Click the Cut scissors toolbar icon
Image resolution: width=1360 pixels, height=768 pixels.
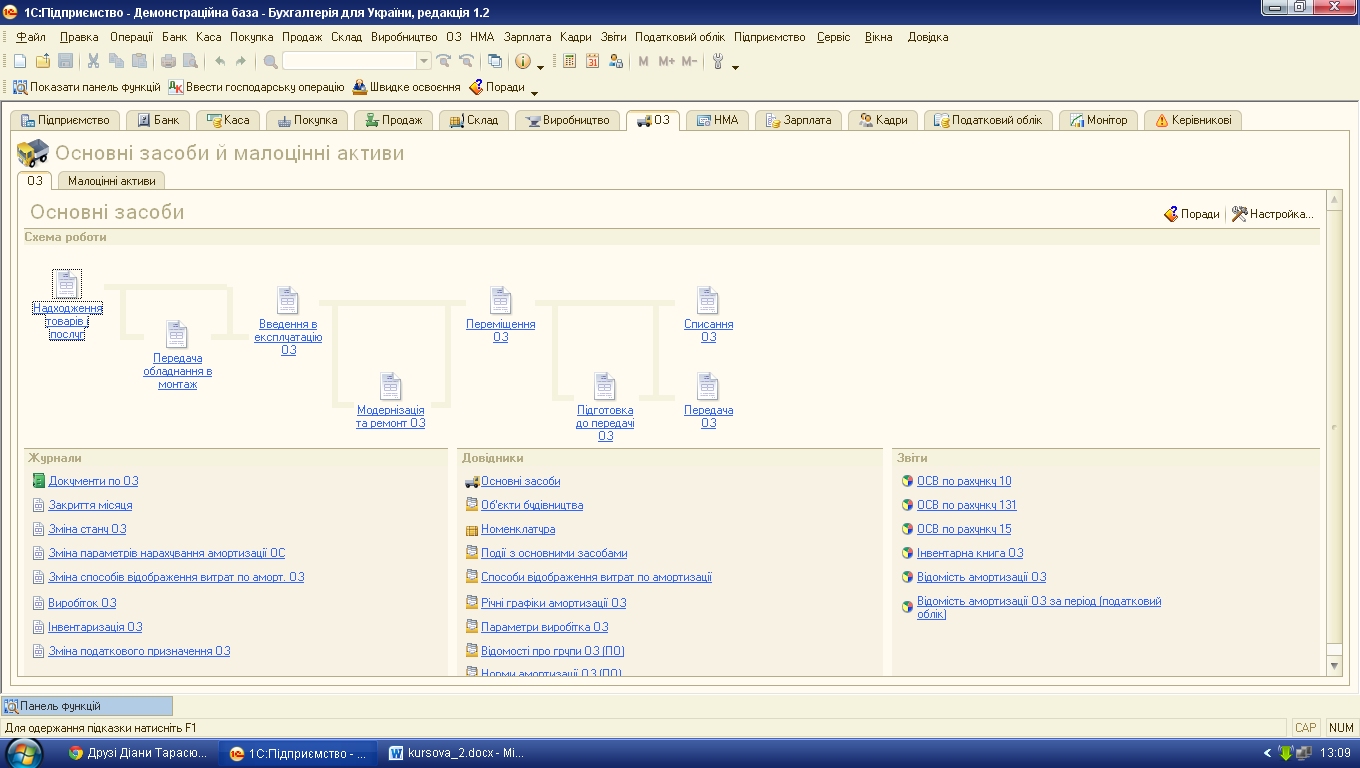tap(93, 61)
